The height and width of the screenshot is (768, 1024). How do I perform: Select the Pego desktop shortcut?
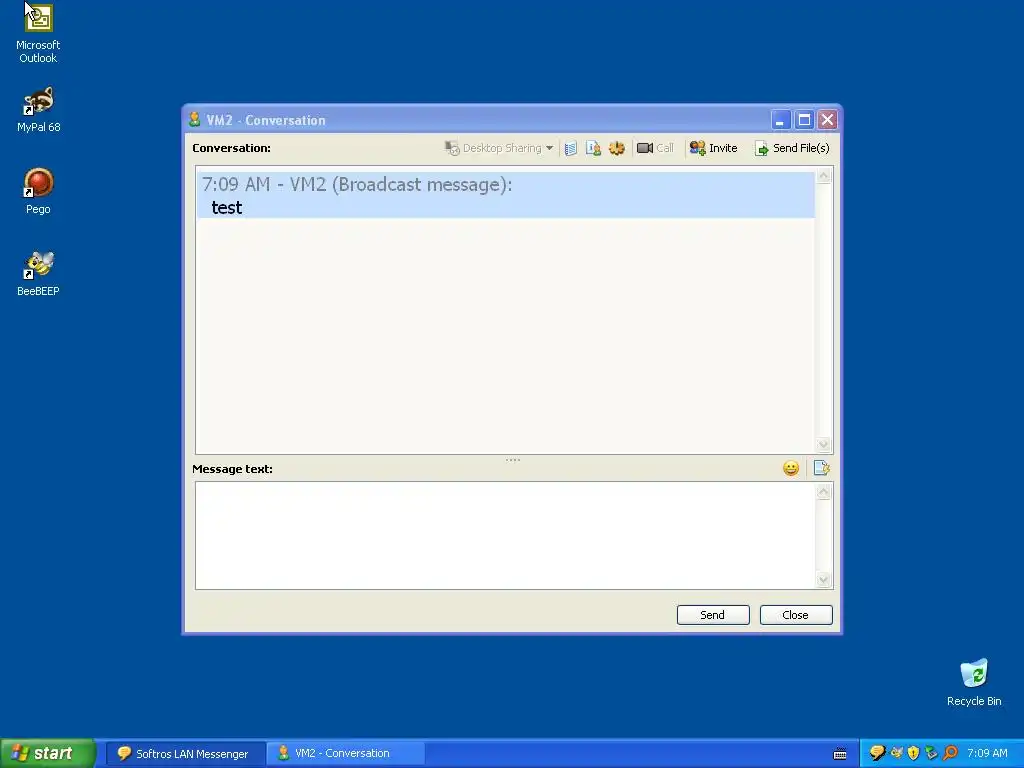pyautogui.click(x=38, y=191)
